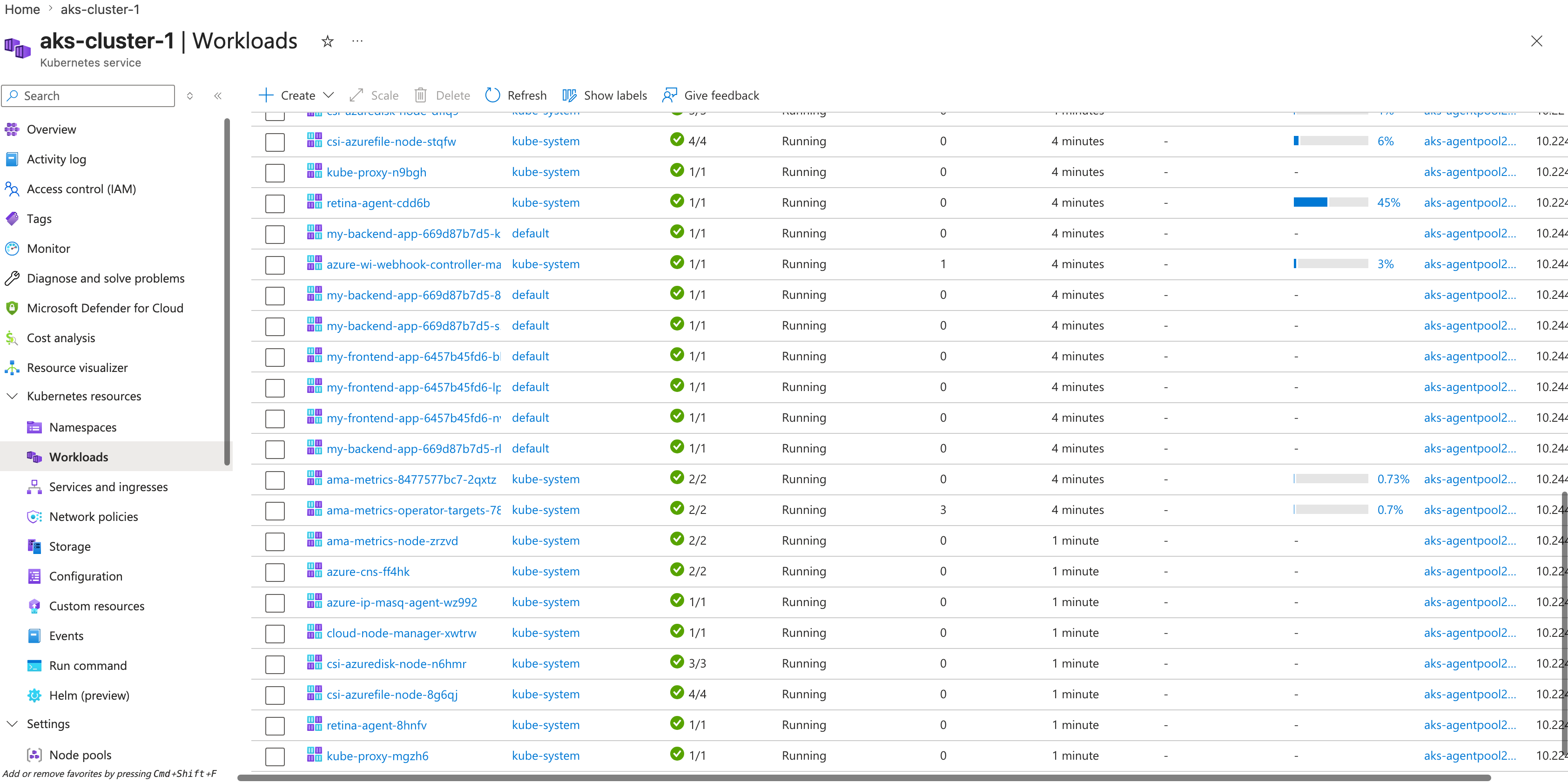Click the Services and ingresses icon
This screenshot has height=783, width=1568.
pyautogui.click(x=35, y=487)
